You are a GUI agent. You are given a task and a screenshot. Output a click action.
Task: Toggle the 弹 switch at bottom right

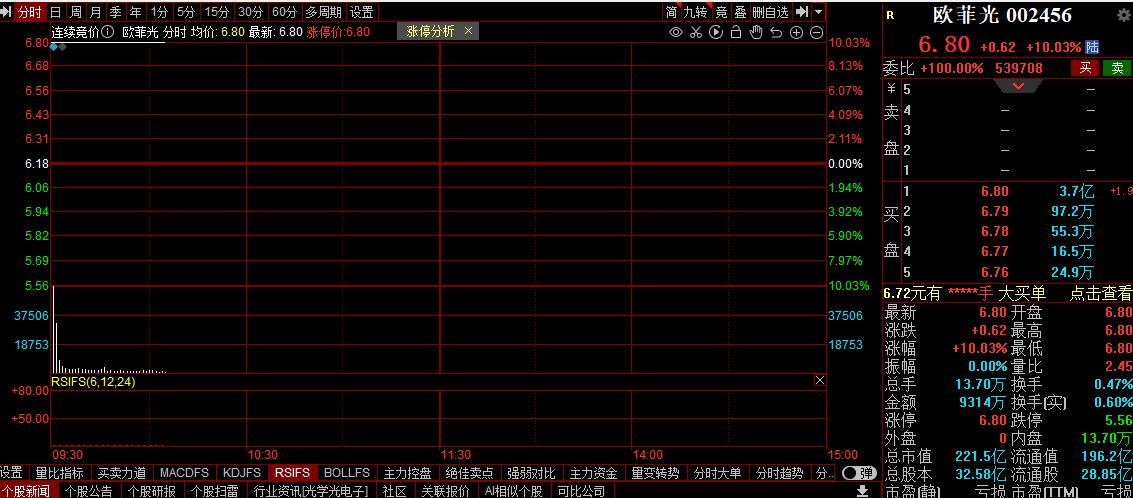858,472
